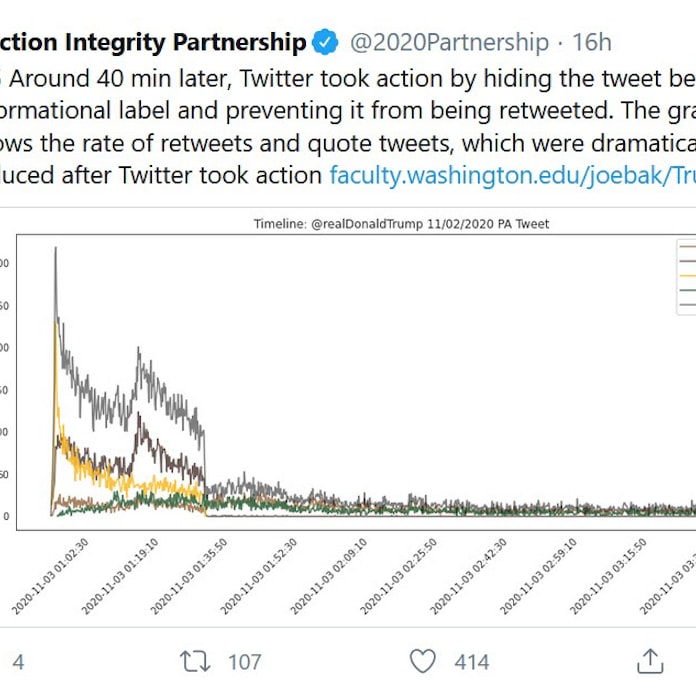Open the 16h tweet timestamp

pyautogui.click(x=591, y=42)
